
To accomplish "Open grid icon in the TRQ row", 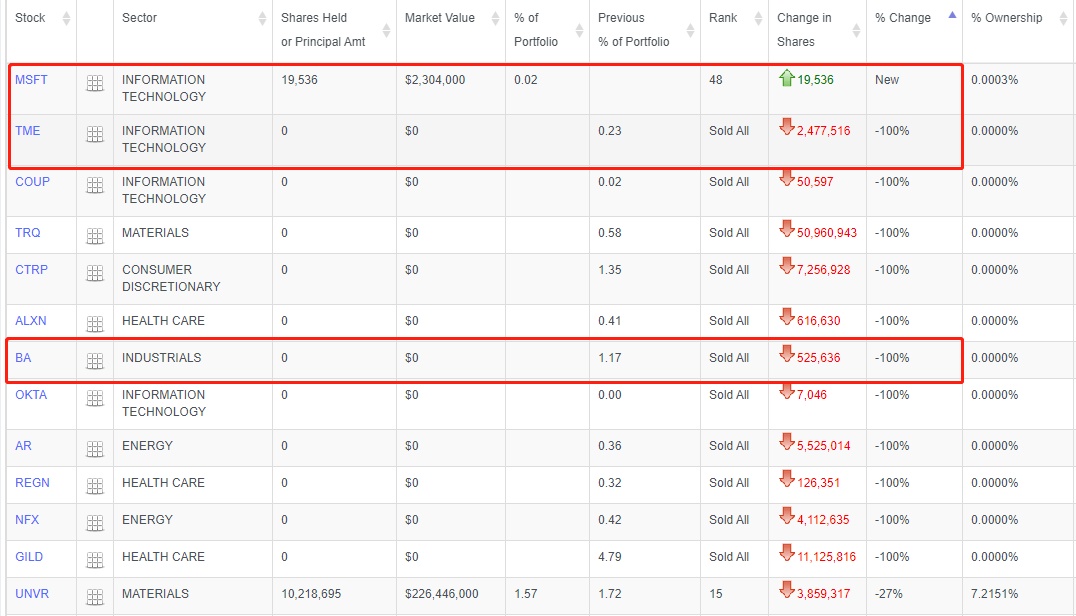I will coord(95,237).
